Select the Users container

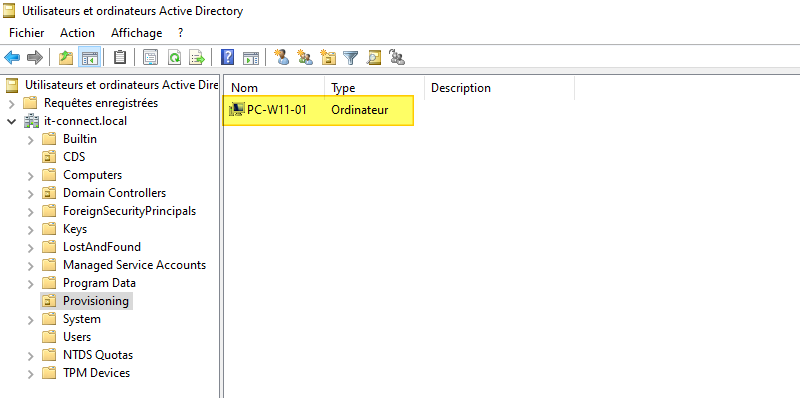77,337
